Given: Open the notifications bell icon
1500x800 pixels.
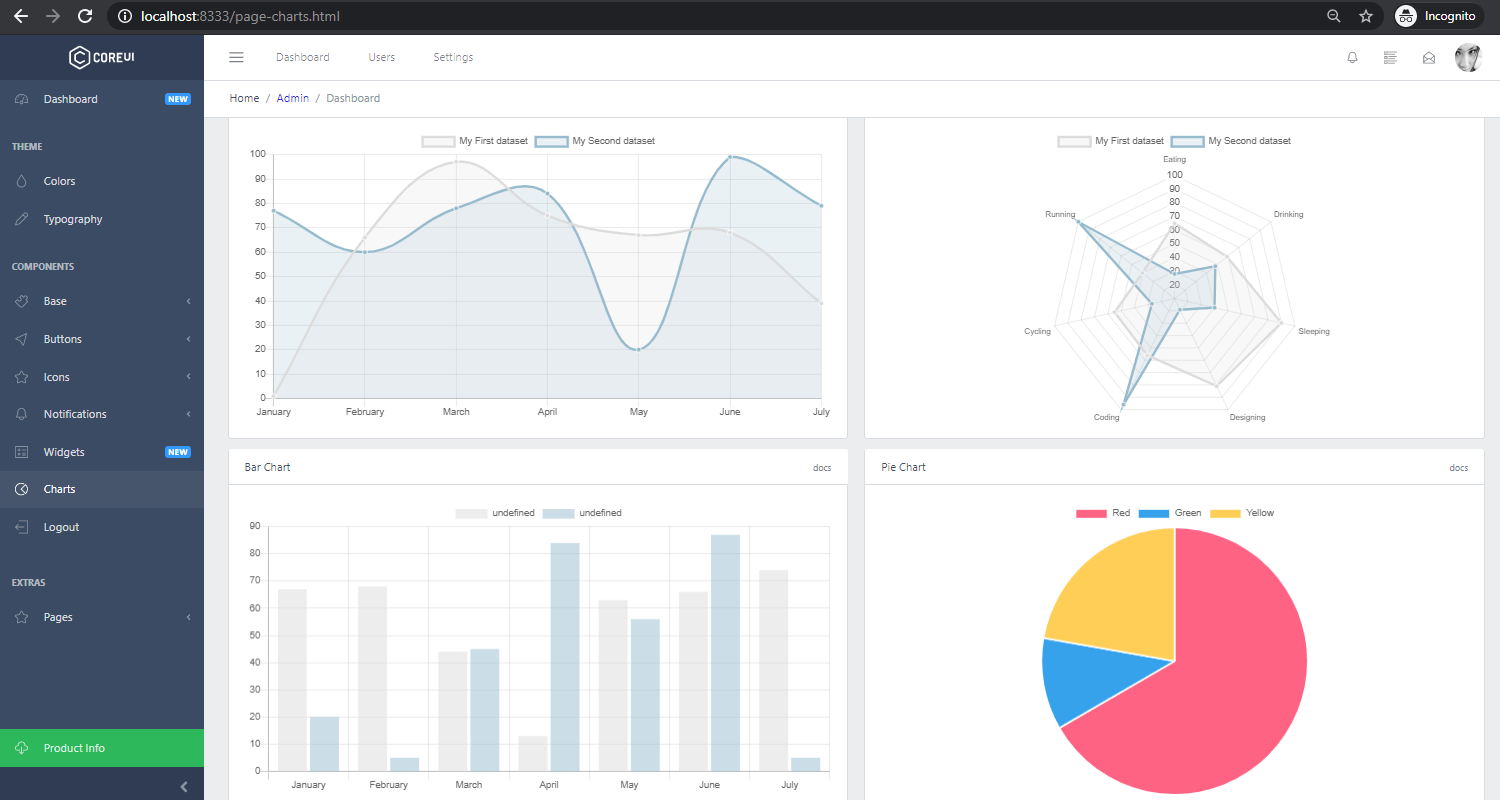Looking at the screenshot, I should 1352,57.
